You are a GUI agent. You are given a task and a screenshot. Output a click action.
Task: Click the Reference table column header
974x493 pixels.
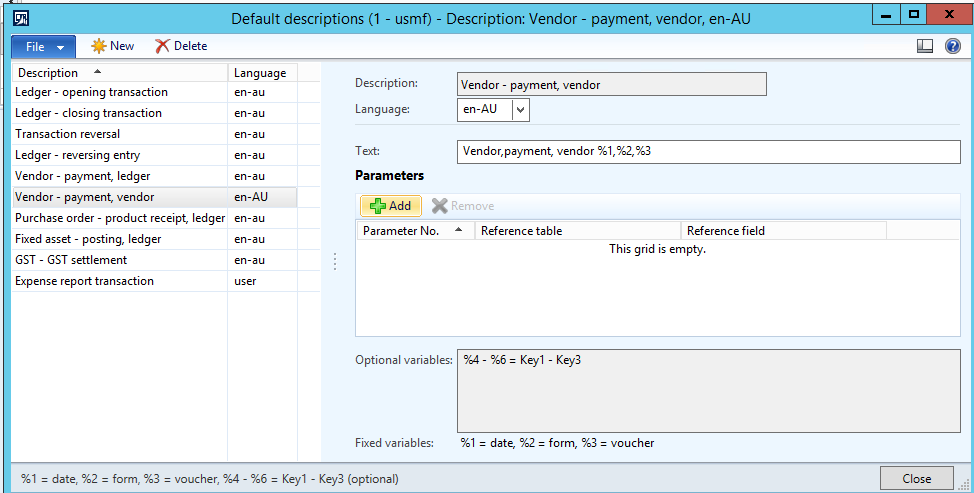click(x=578, y=231)
